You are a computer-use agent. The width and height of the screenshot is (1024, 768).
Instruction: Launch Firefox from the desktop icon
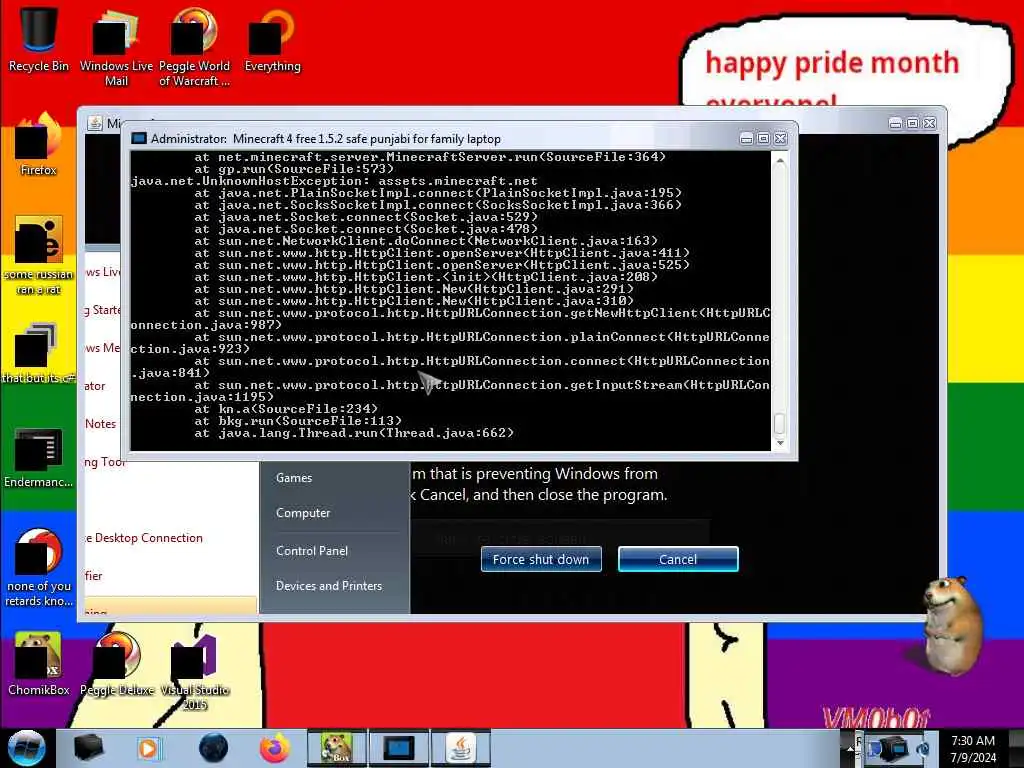coord(39,144)
